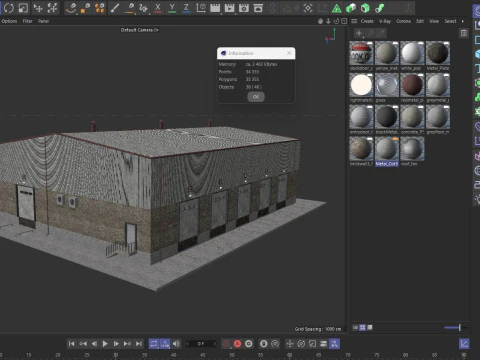This screenshot has height=360, width=480.
Task: Switch material manager to grid view
Action: [x=362, y=328]
